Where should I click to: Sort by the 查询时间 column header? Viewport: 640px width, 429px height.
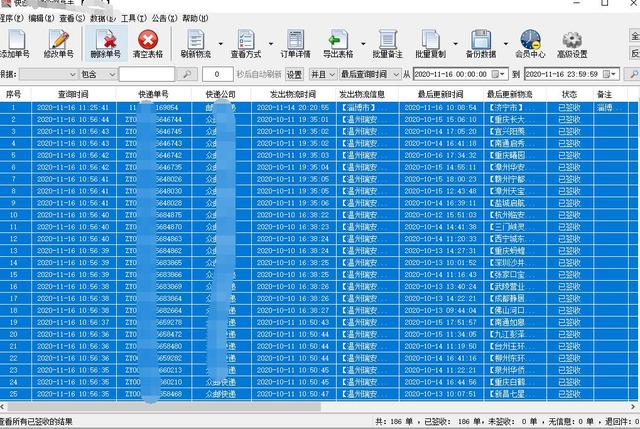pos(73,94)
